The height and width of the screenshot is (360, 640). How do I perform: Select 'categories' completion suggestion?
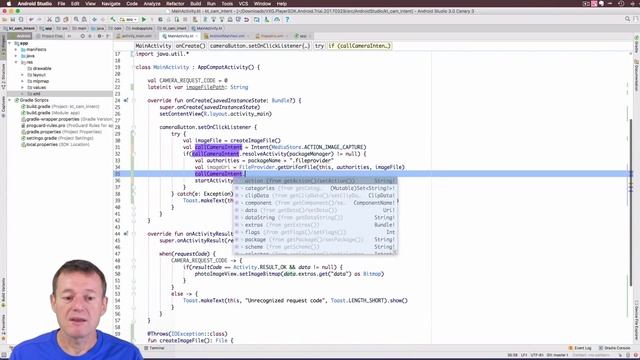coord(315,188)
